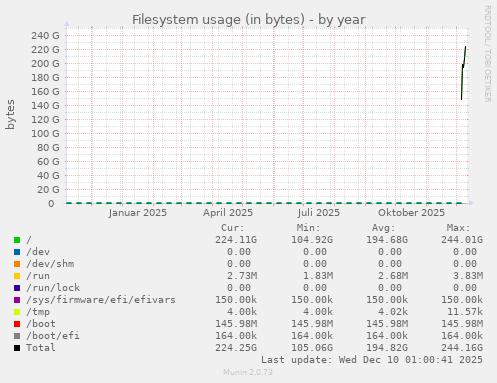Screen dimensions: 497x383
Task: Click the 'Avg:' column header
Action: [383, 228]
